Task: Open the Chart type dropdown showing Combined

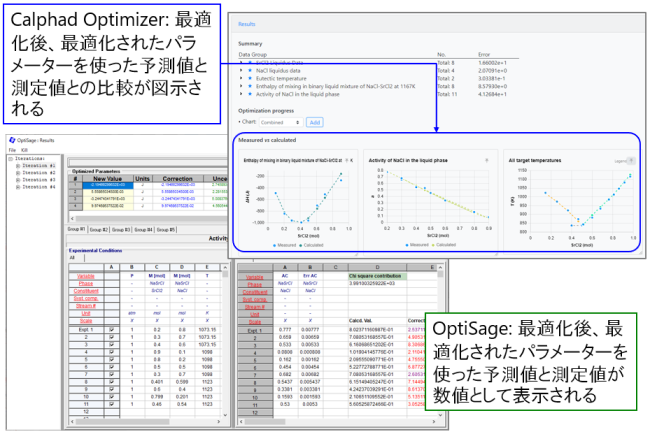Action: (x=280, y=122)
